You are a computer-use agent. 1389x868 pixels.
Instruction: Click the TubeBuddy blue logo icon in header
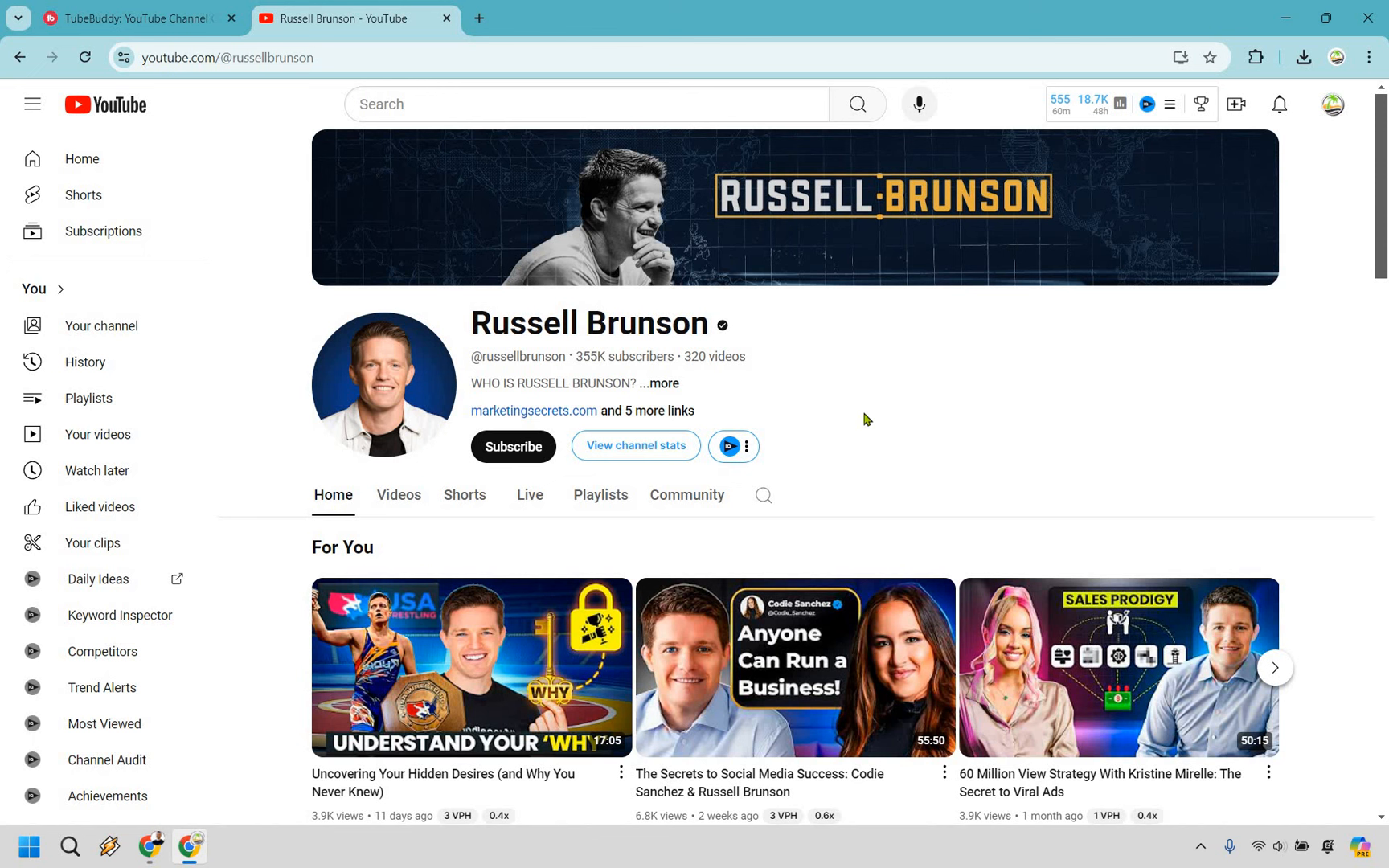coord(1147,104)
